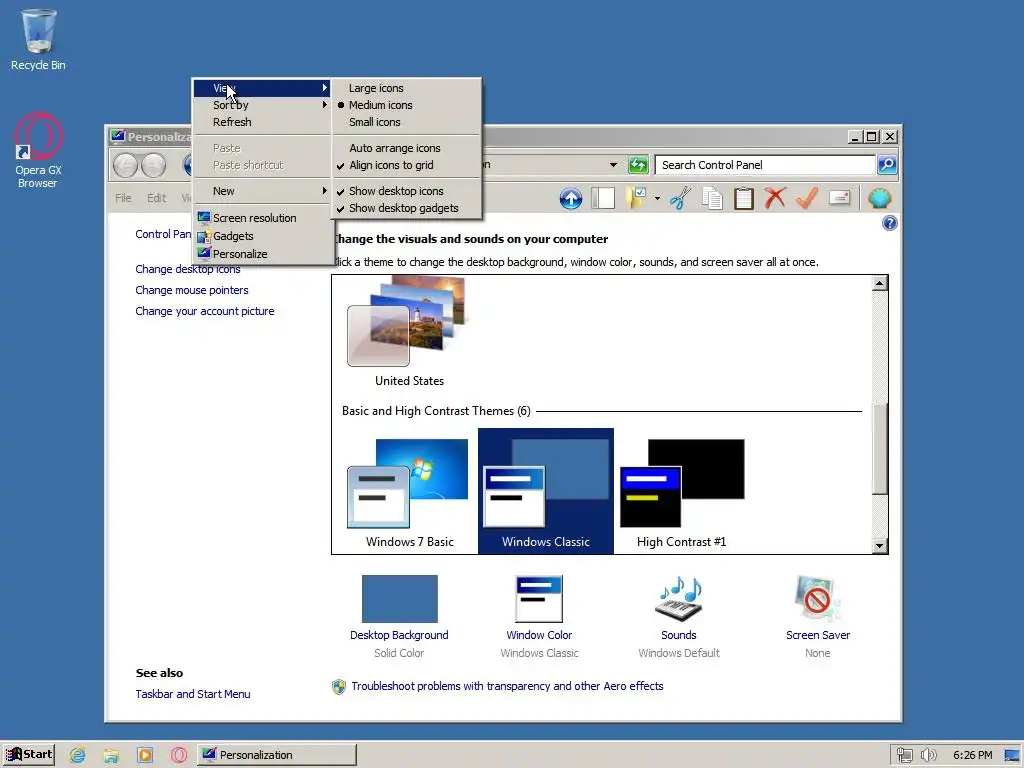Click the Search Control Panel field
This screenshot has width=1024, height=768.
click(765, 165)
